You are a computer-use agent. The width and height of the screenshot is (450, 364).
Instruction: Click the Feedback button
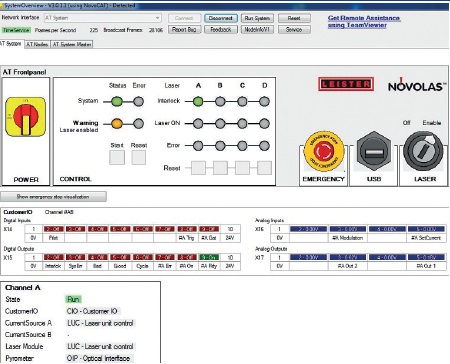tap(221, 30)
